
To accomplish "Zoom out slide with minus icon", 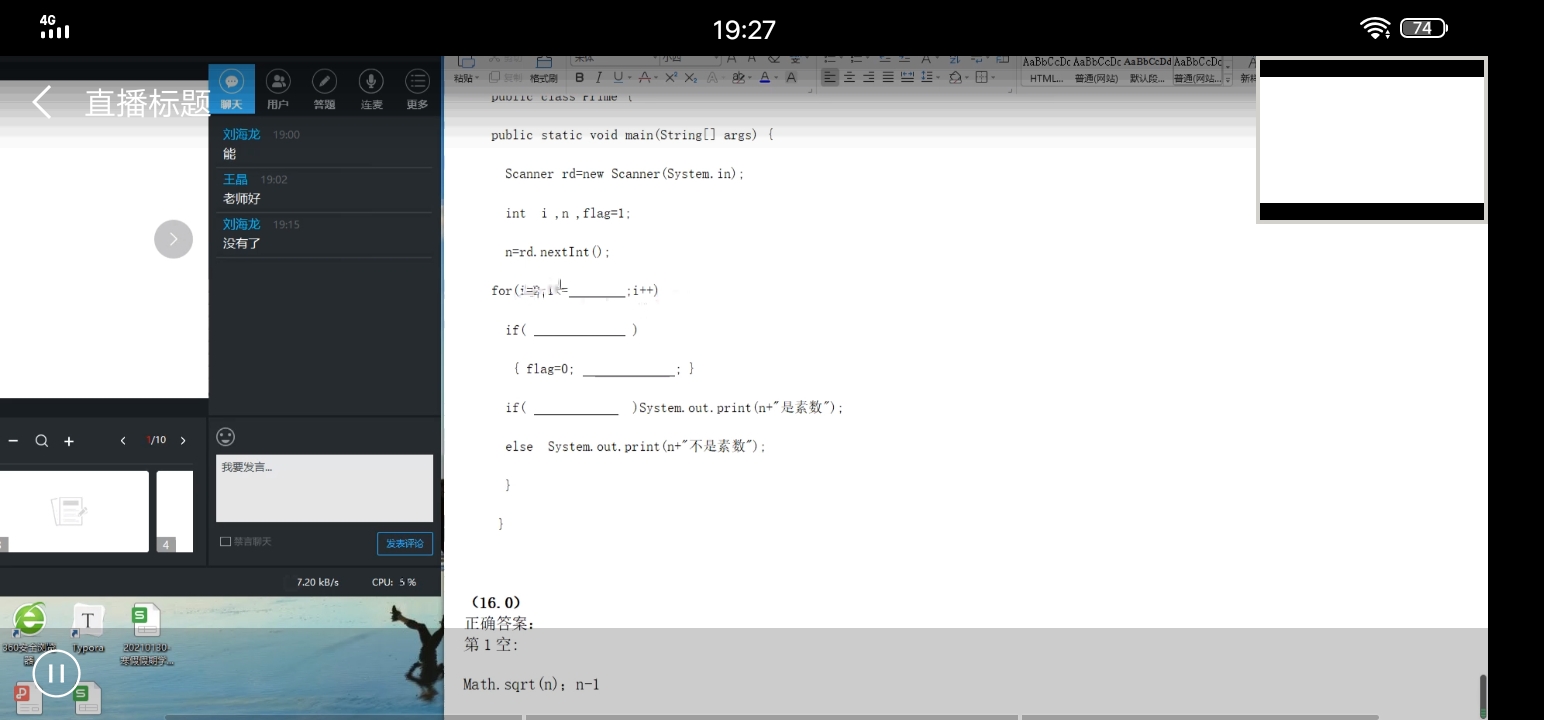I will (13, 441).
